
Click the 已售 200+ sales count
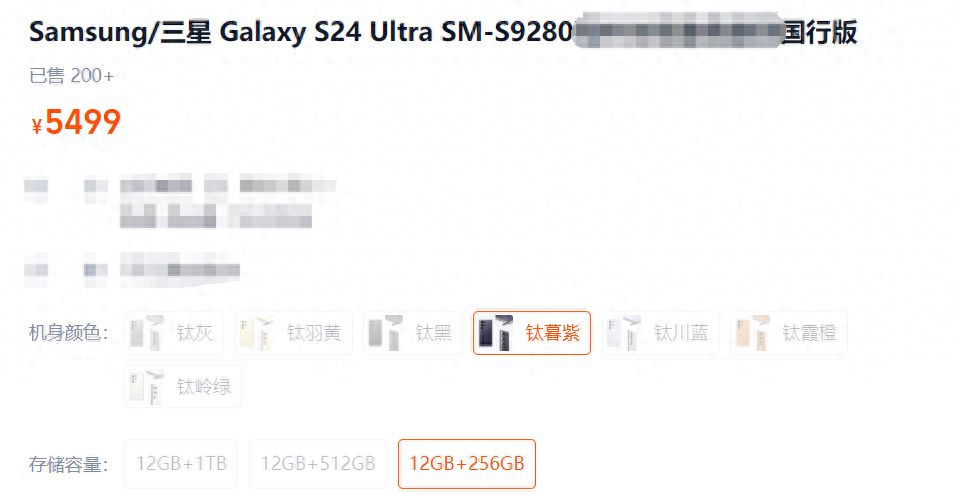[71, 75]
